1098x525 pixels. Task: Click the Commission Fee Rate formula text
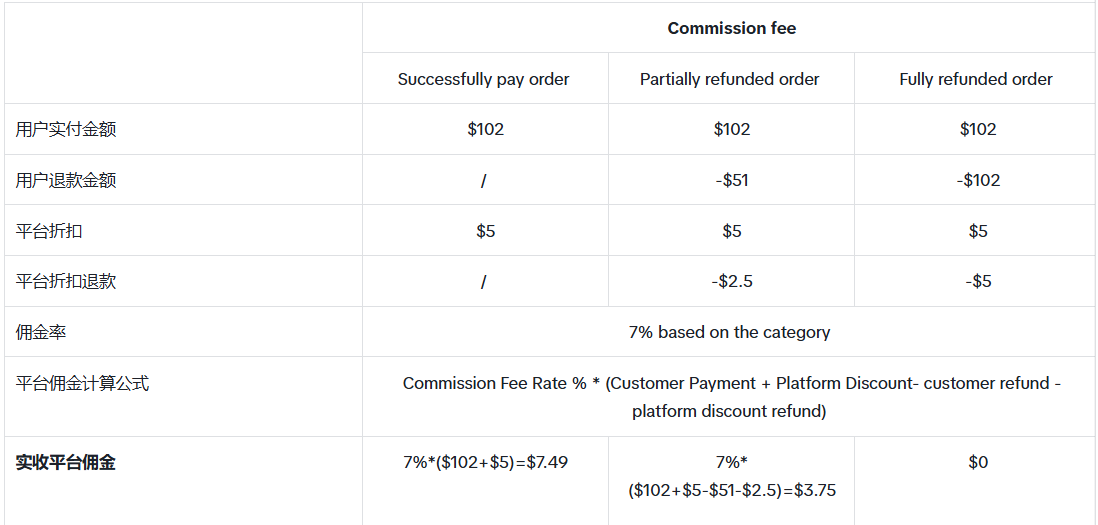[x=731, y=397]
